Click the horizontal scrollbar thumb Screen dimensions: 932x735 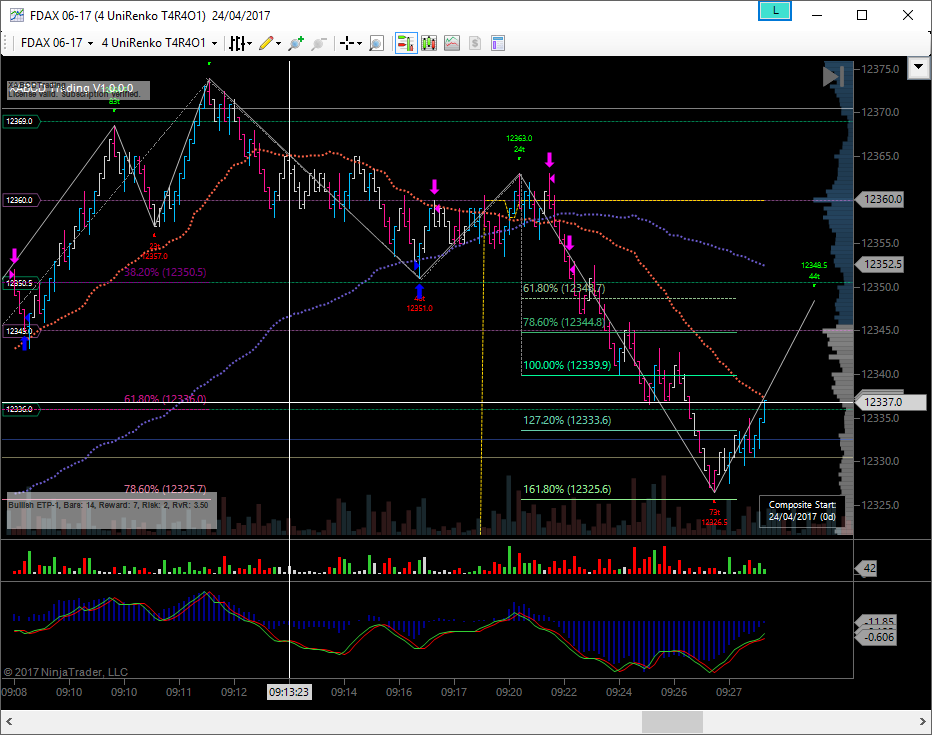672,722
